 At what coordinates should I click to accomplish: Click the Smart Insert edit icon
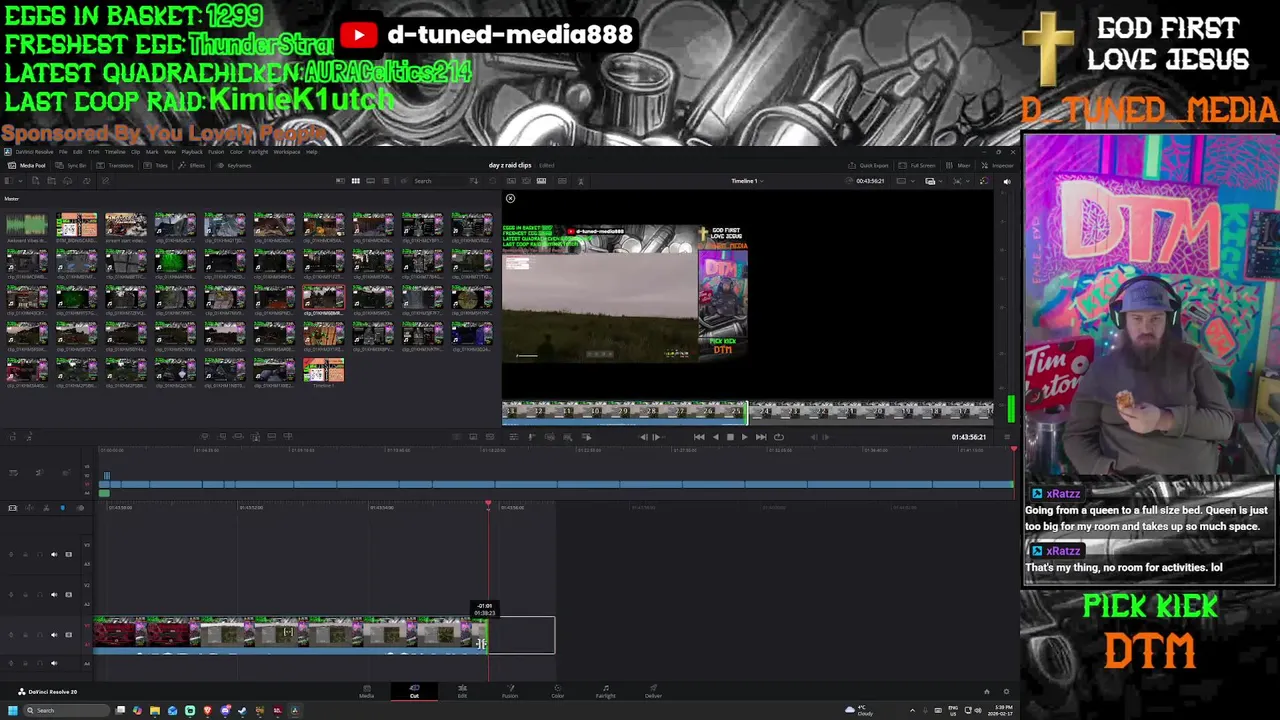(205, 436)
